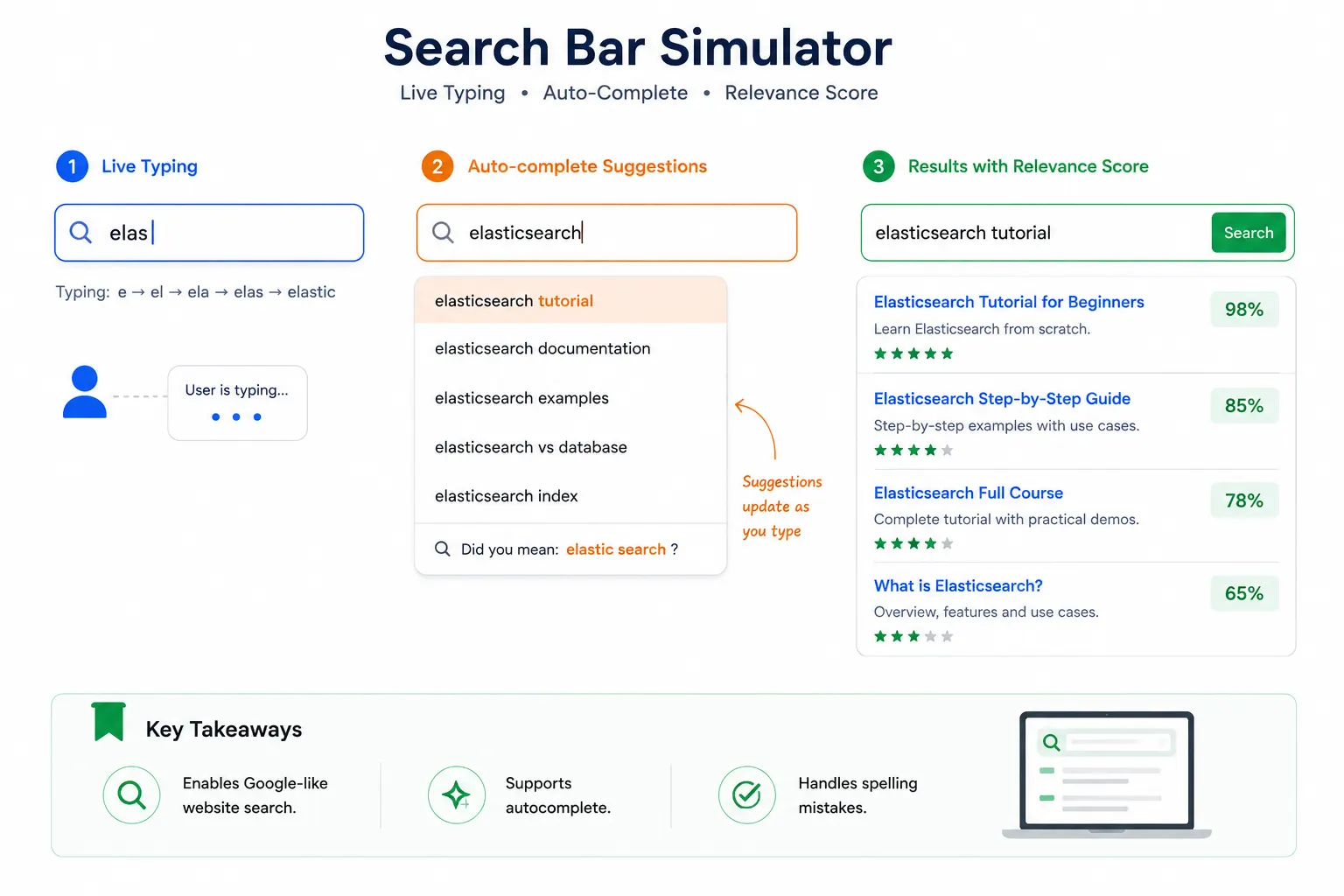
Task: Choose the 'elasticsearch documentation' suggestion
Action: pos(570,348)
